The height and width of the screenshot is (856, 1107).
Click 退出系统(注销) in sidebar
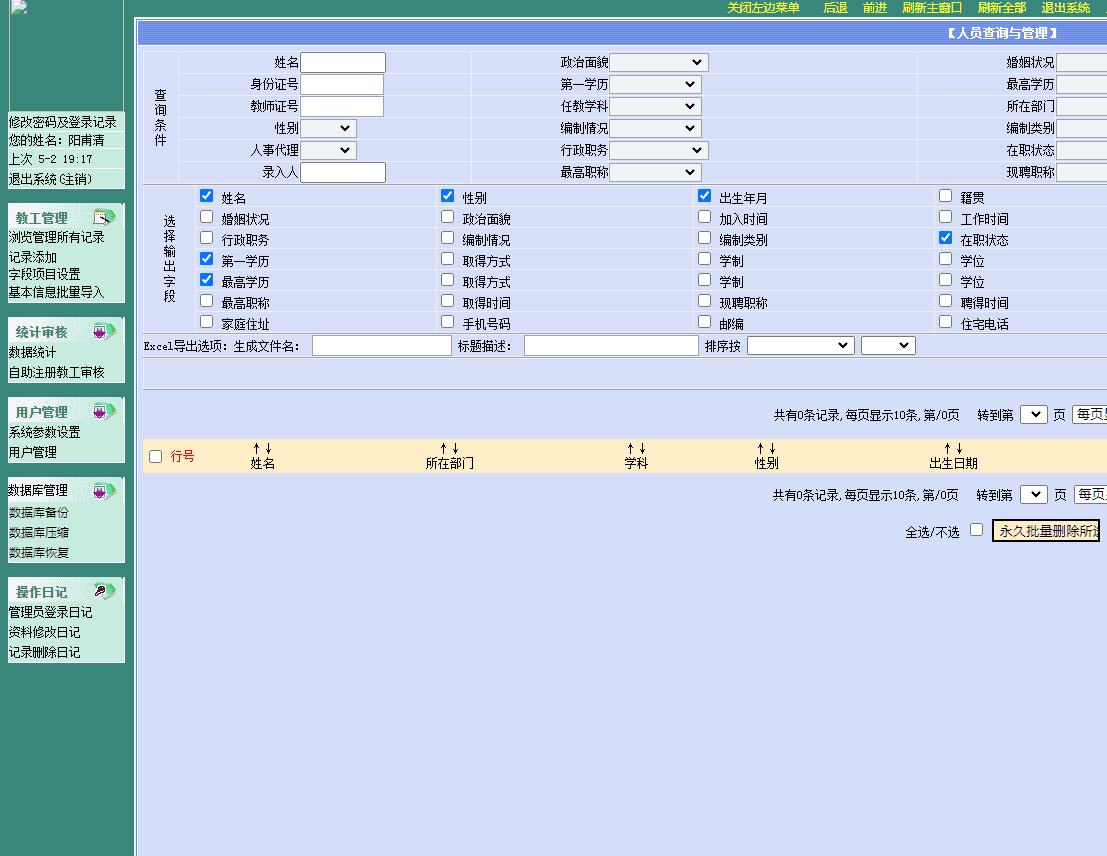pyautogui.click(x=50, y=179)
